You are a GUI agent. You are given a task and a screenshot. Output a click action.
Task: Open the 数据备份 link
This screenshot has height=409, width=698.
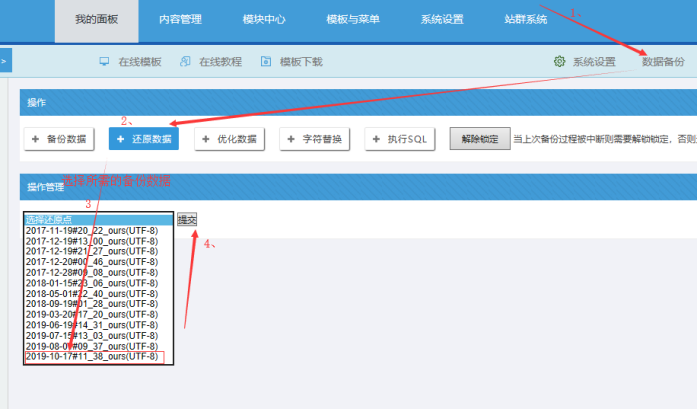(x=663, y=62)
